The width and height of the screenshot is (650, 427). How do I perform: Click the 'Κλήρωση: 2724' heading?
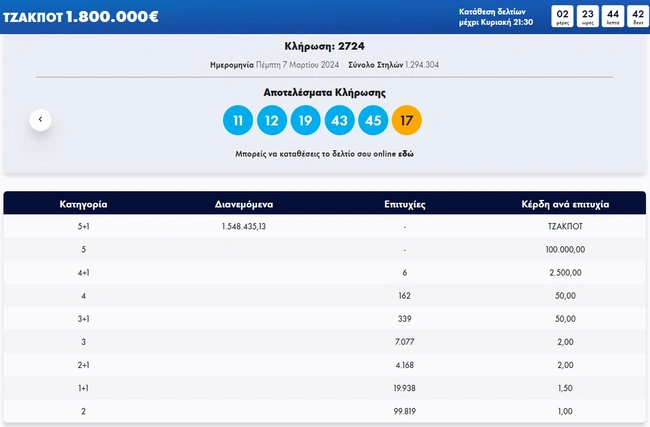[x=325, y=46]
